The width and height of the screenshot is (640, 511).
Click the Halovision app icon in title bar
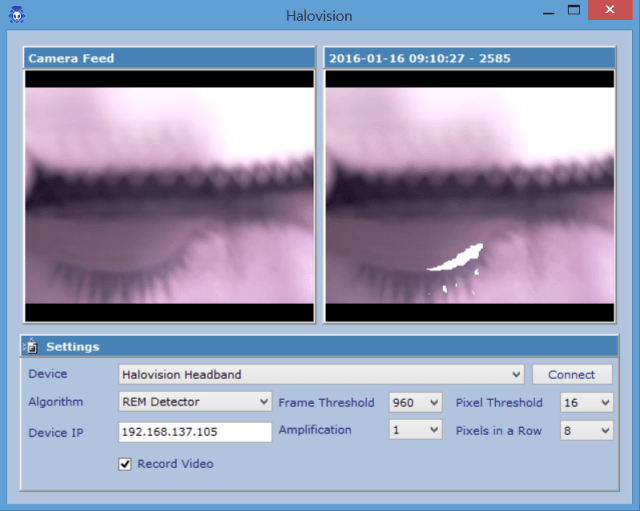(x=16, y=15)
